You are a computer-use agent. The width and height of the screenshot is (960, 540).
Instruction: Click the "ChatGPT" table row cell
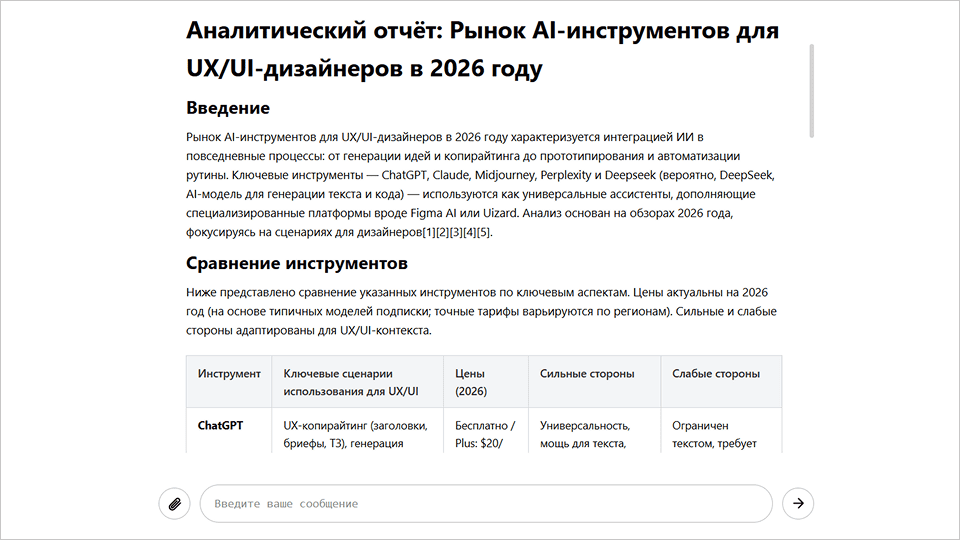[229, 430]
